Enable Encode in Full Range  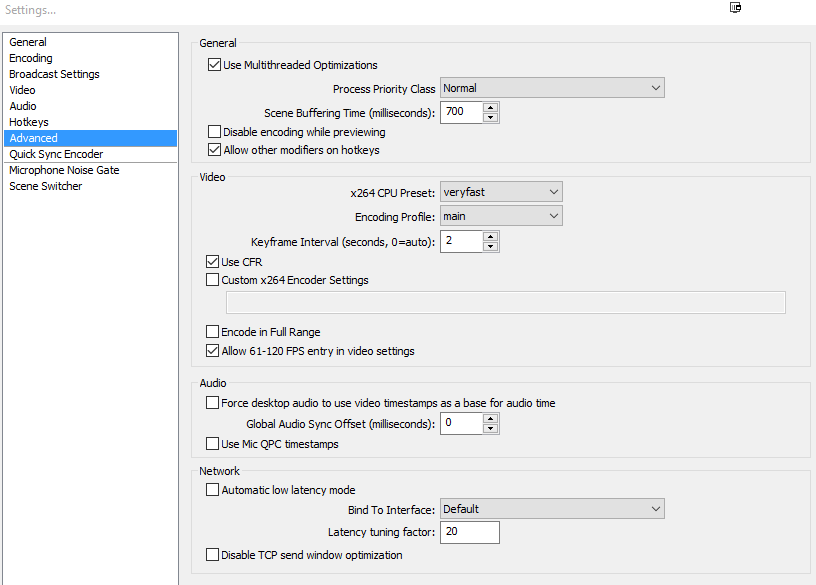[212, 332]
